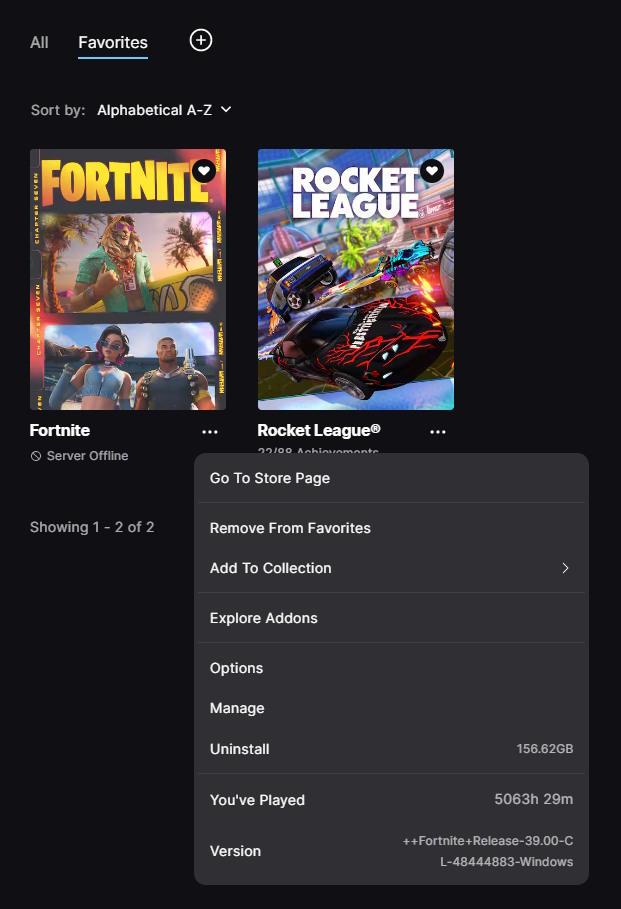Select the Favorites tab

point(113,42)
